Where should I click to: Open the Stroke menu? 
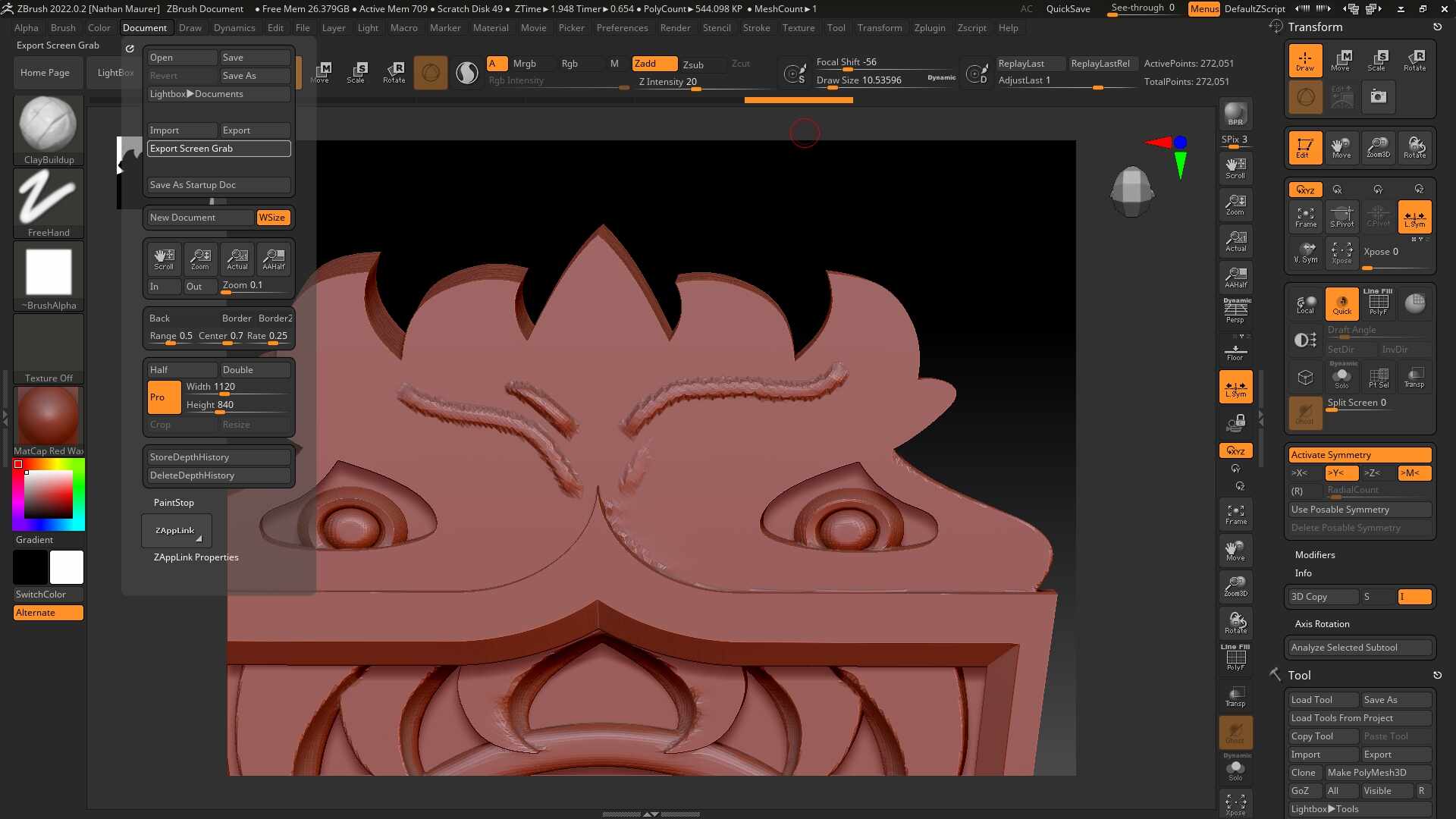pyautogui.click(x=756, y=28)
